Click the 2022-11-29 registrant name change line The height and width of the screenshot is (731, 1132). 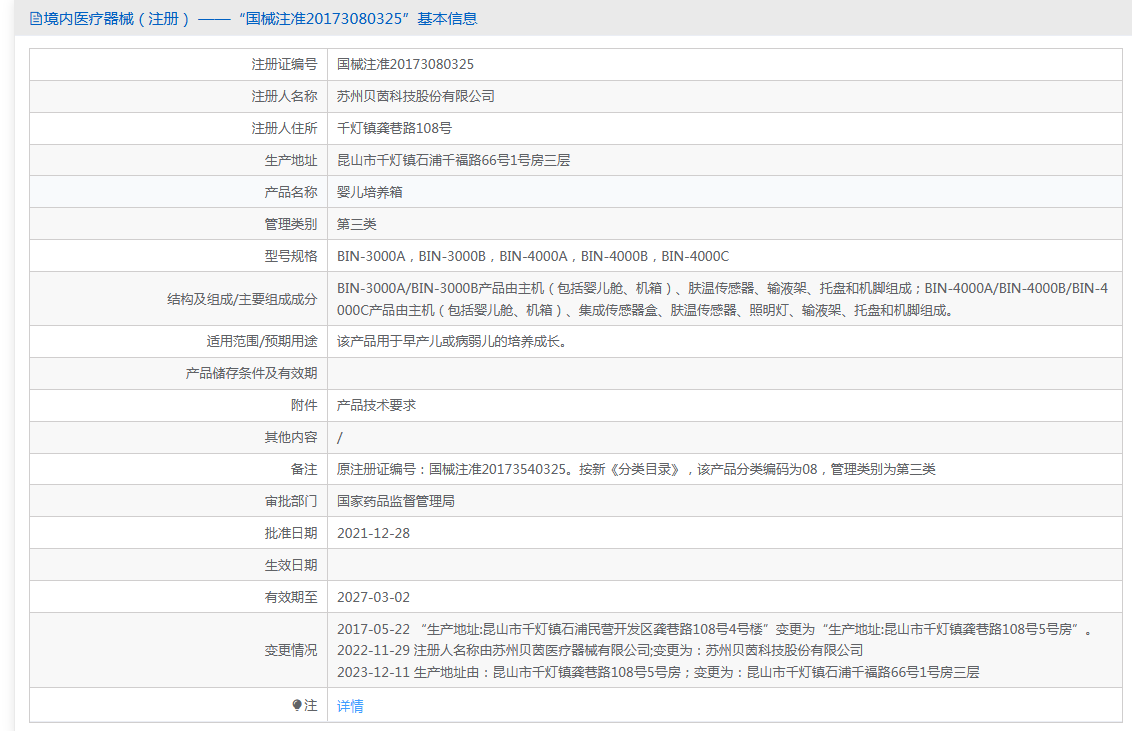[600, 650]
